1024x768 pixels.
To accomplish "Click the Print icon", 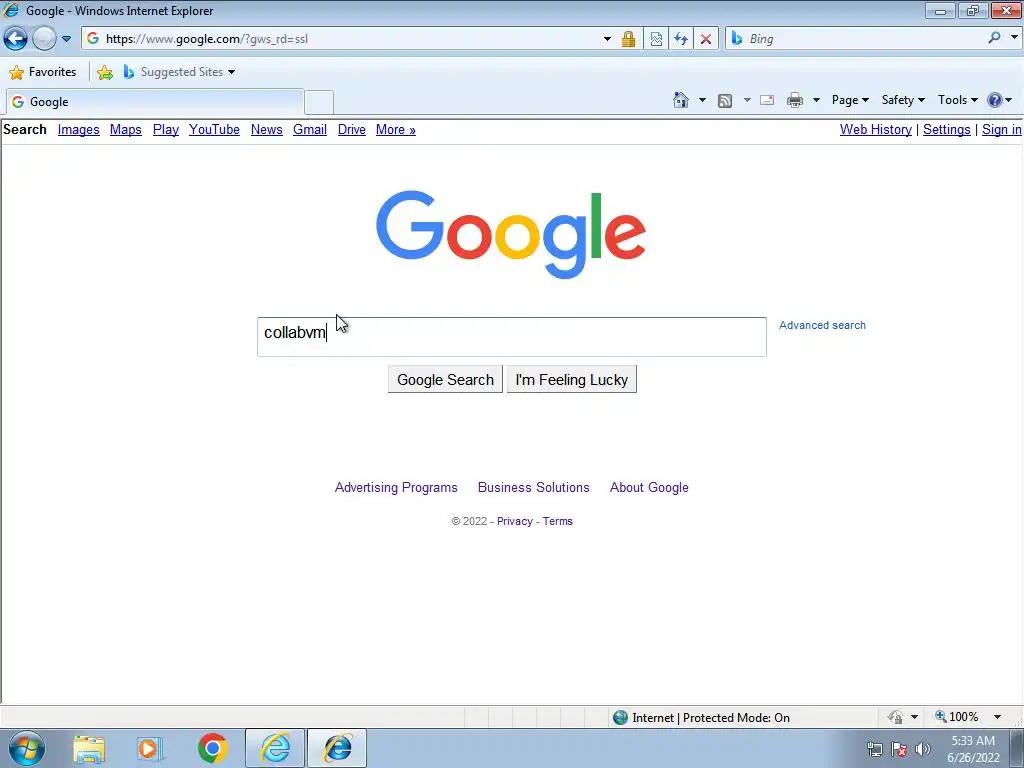I will 795,101.
